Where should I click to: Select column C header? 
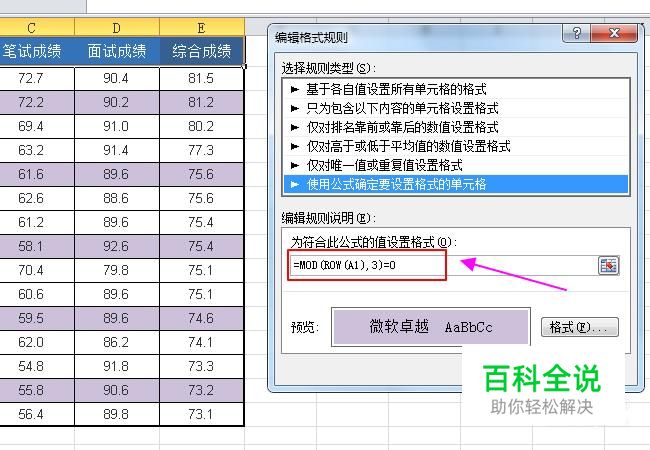click(x=36, y=28)
